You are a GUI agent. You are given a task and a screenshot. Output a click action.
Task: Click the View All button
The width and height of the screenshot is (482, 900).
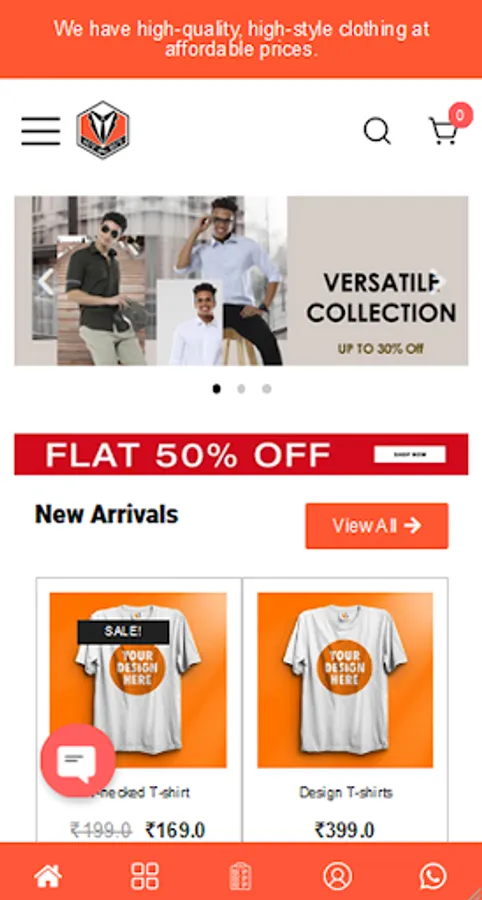coord(377,526)
